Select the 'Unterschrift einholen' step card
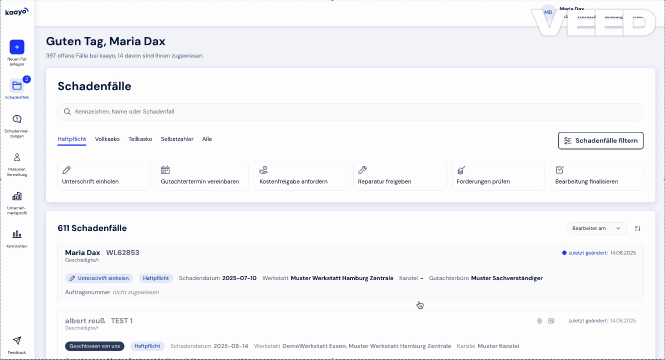Viewport: 665px width, 360px height. point(104,176)
